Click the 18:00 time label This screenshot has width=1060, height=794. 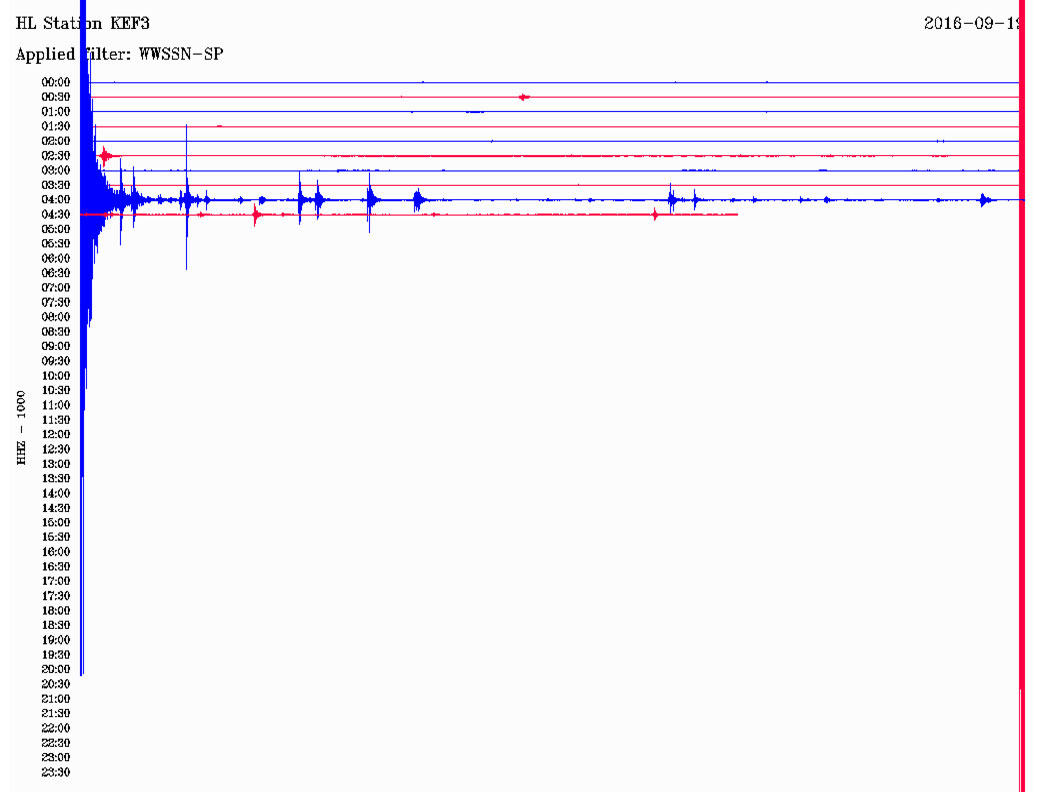click(55, 611)
